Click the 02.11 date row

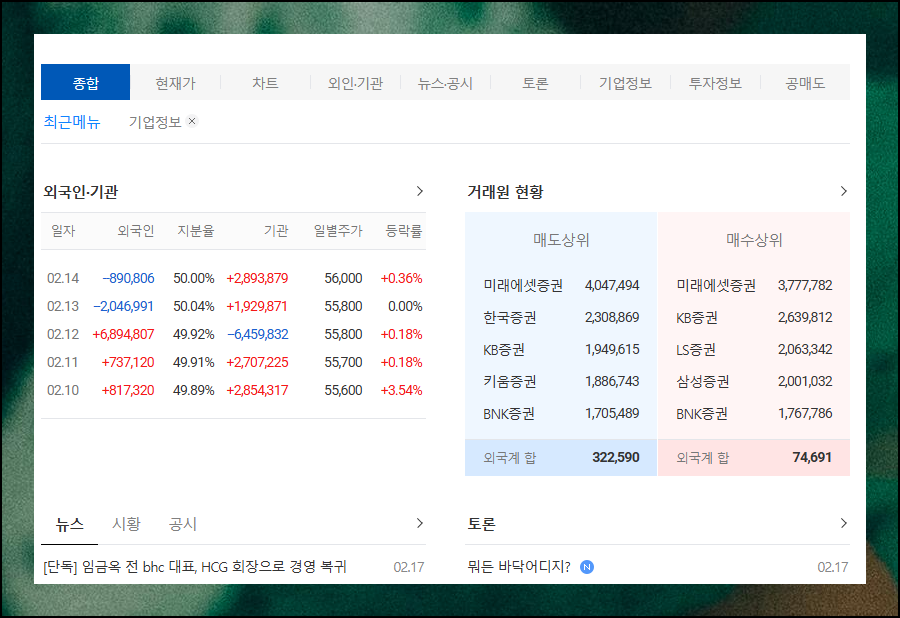63,363
